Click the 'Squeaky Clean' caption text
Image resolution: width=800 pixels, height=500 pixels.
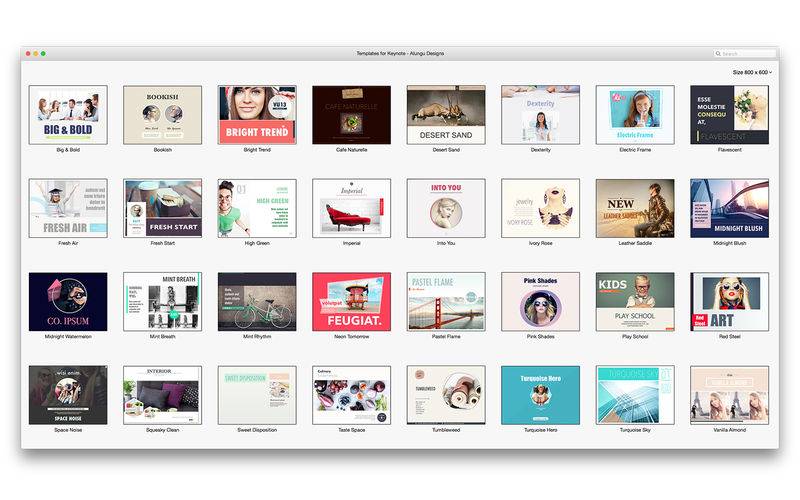(x=162, y=430)
